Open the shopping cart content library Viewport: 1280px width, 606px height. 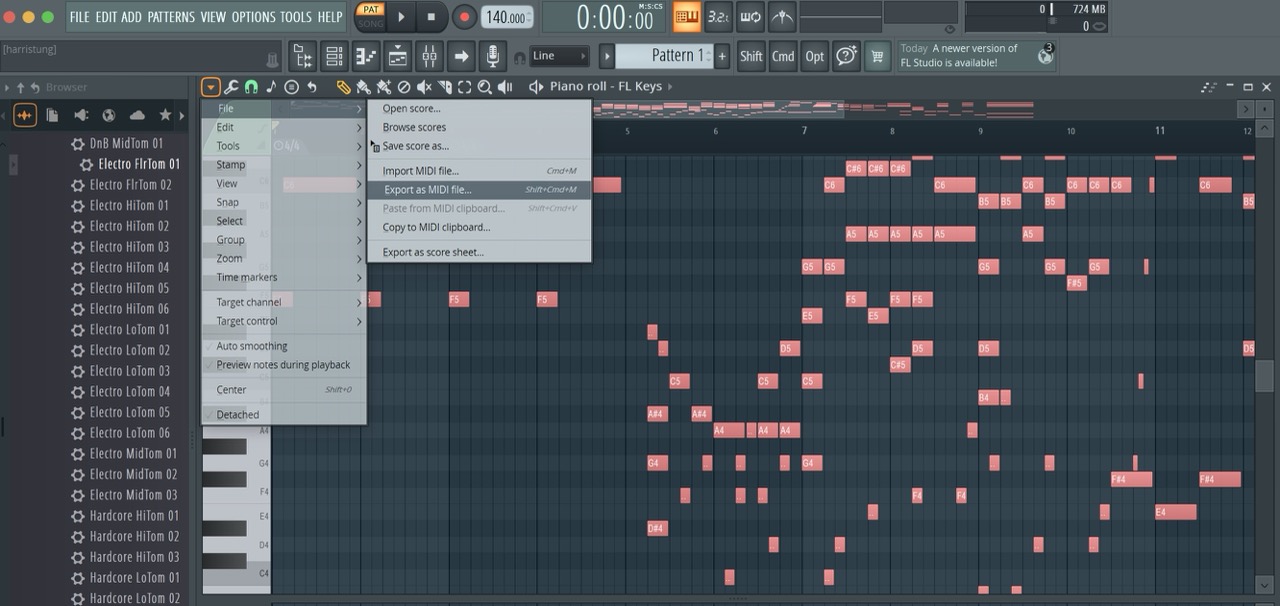tap(877, 56)
